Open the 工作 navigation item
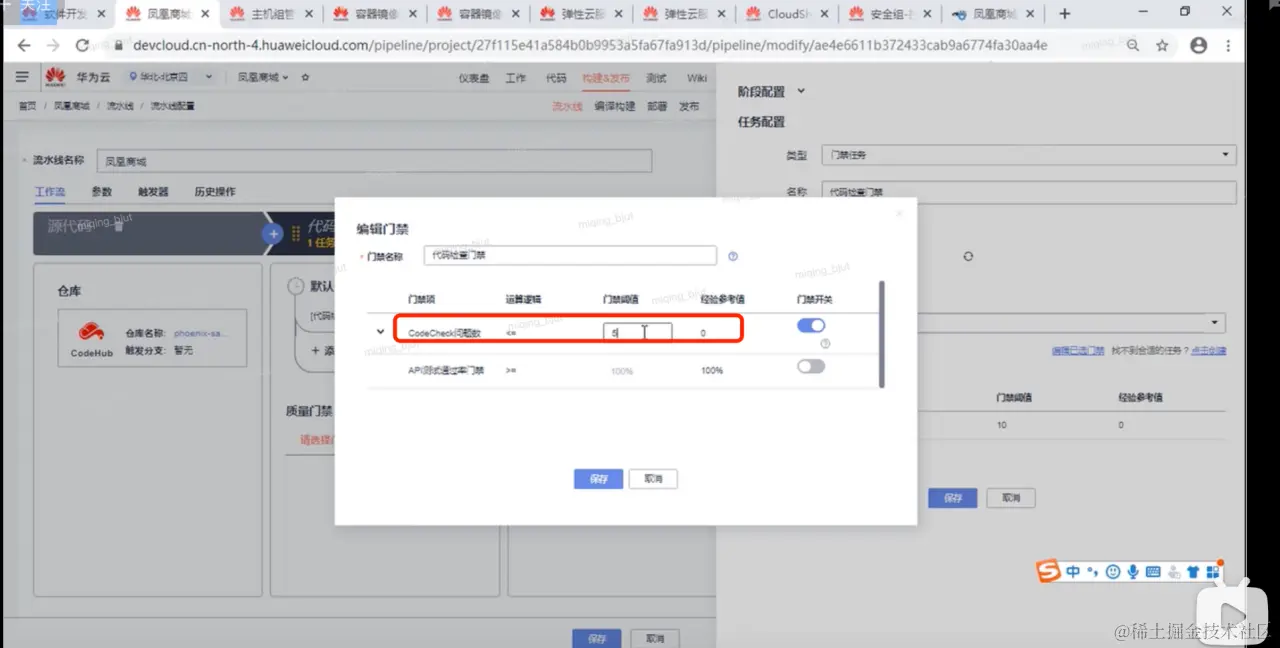The image size is (1280, 648). click(x=516, y=78)
